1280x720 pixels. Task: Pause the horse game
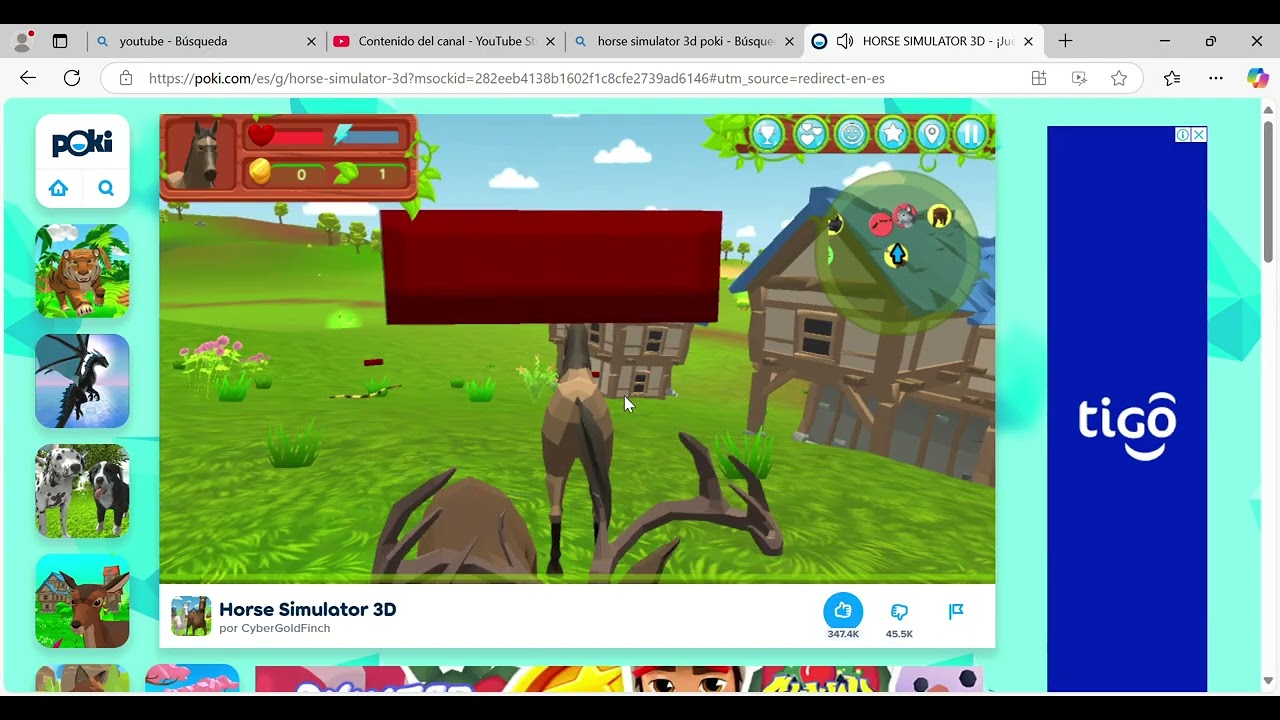pyautogui.click(x=971, y=134)
